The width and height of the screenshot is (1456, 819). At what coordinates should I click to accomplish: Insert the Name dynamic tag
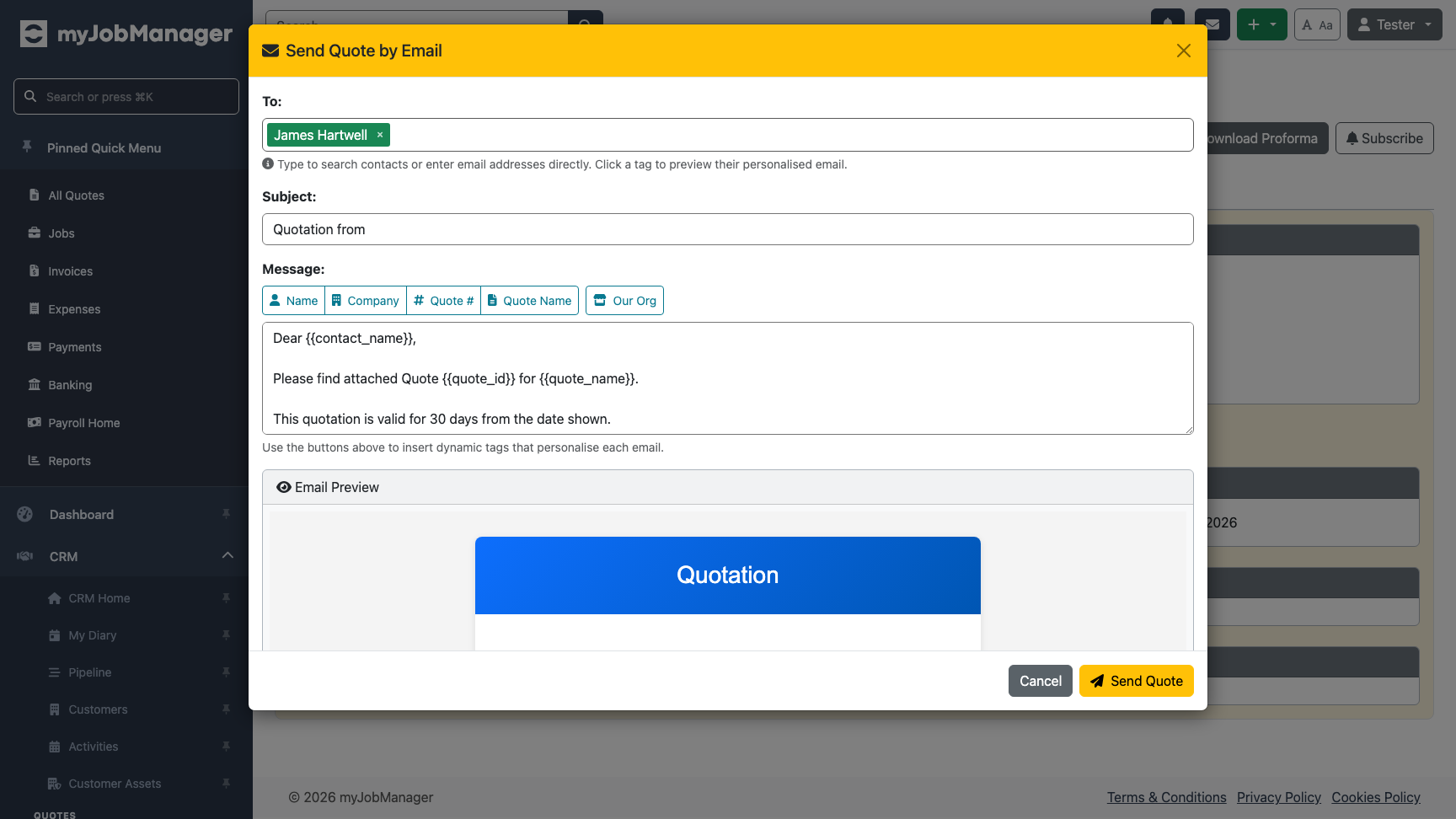[293, 301]
